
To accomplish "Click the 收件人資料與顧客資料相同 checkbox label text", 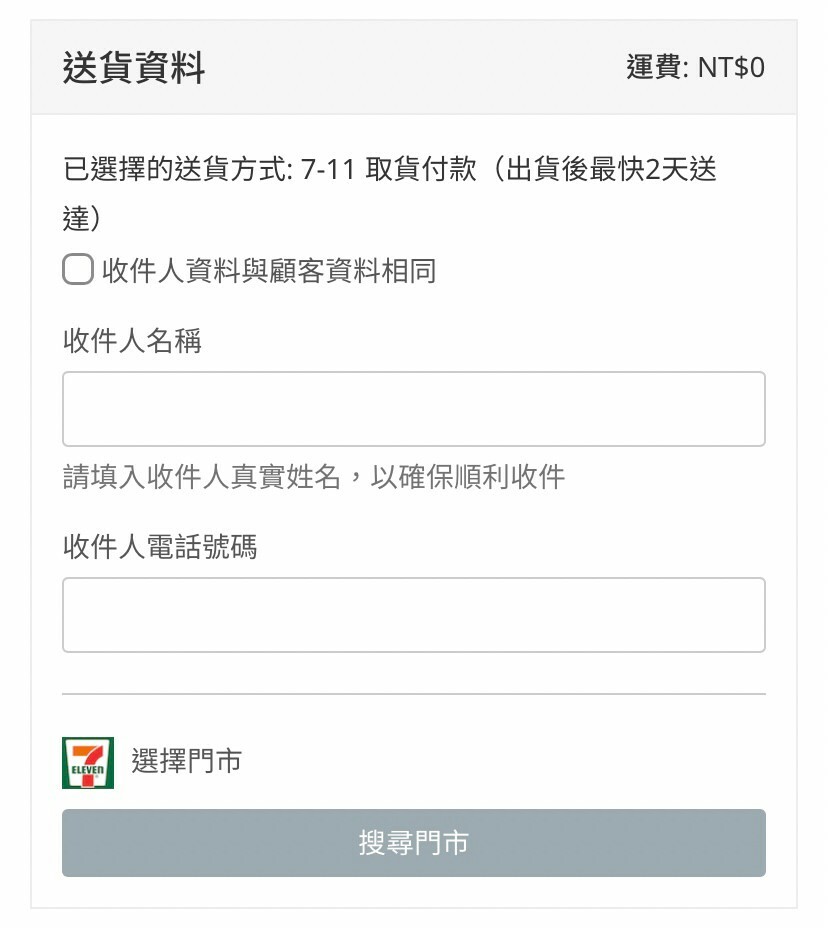I will (269, 271).
